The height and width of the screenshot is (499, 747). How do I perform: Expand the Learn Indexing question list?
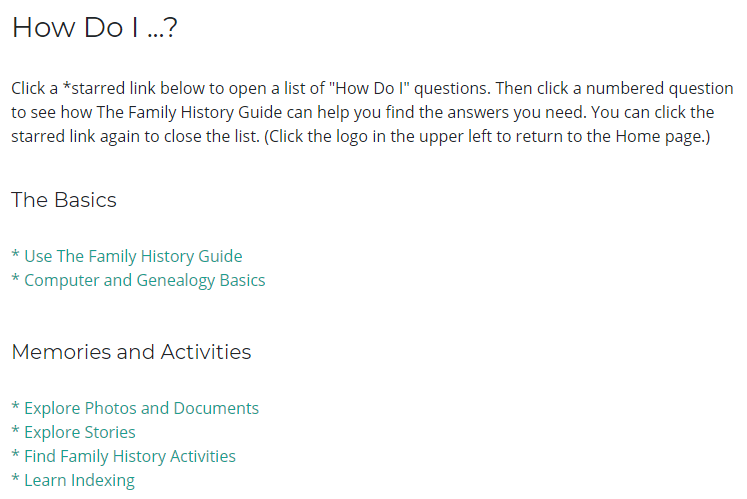[79, 480]
